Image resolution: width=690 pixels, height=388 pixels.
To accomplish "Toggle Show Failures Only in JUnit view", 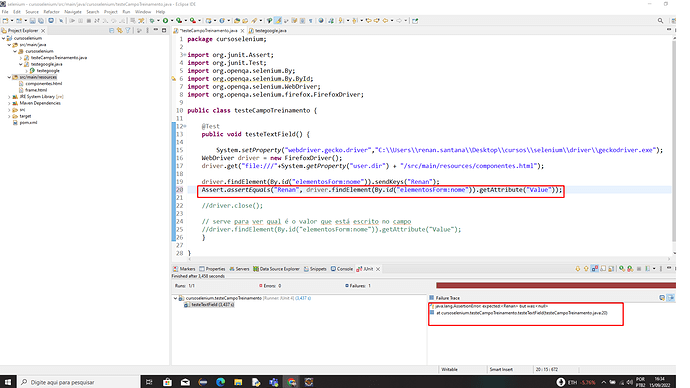I will [x=595, y=268].
